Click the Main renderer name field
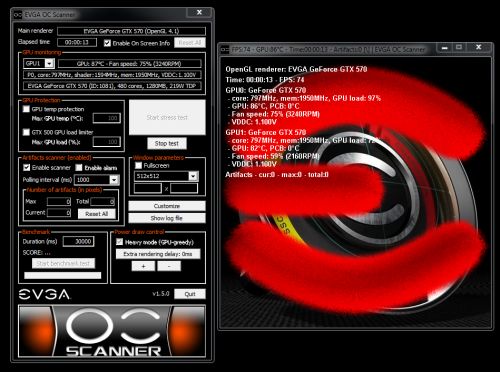500x372 pixels. (x=131, y=31)
